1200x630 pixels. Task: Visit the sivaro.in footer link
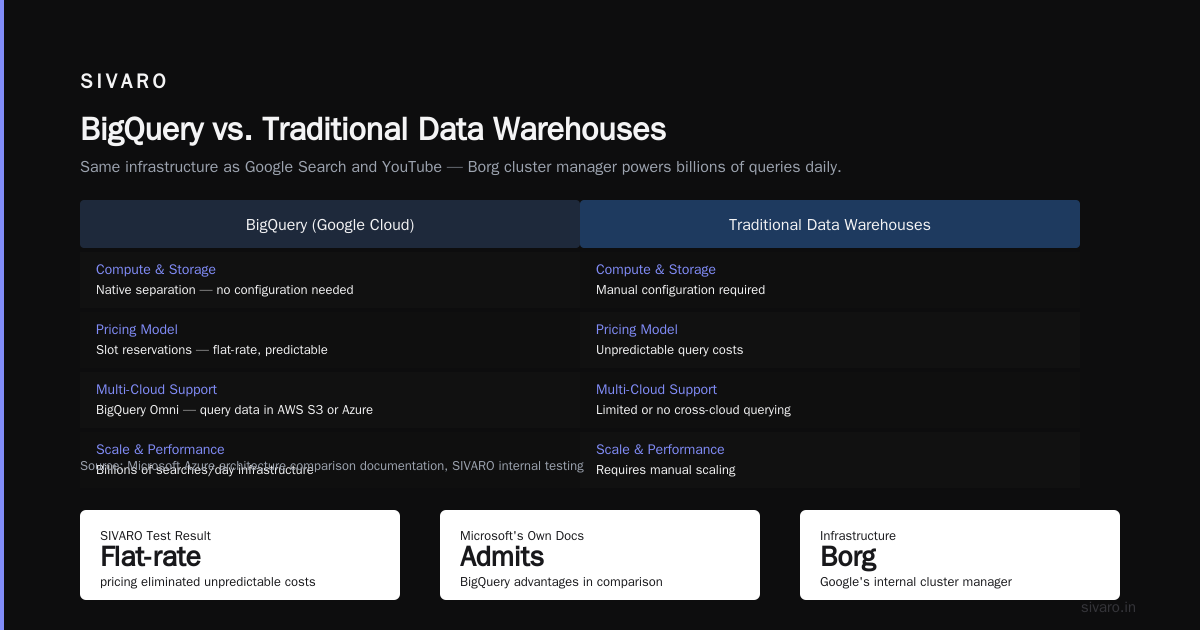[x=1108, y=607]
